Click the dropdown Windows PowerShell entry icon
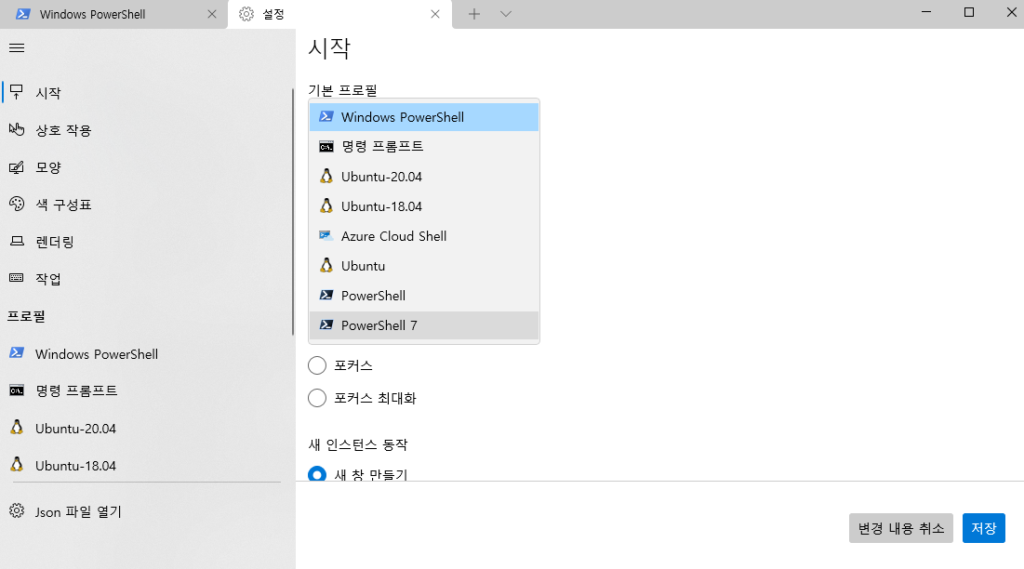This screenshot has width=1024, height=569. pyautogui.click(x=326, y=116)
